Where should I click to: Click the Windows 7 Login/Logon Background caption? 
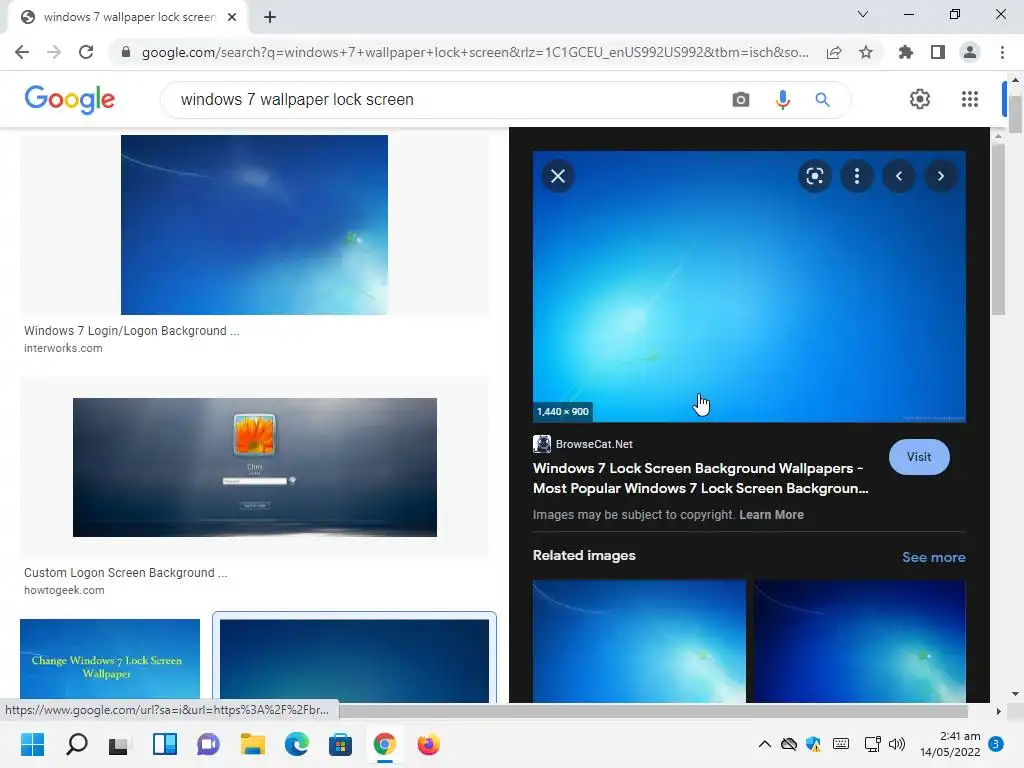132,331
